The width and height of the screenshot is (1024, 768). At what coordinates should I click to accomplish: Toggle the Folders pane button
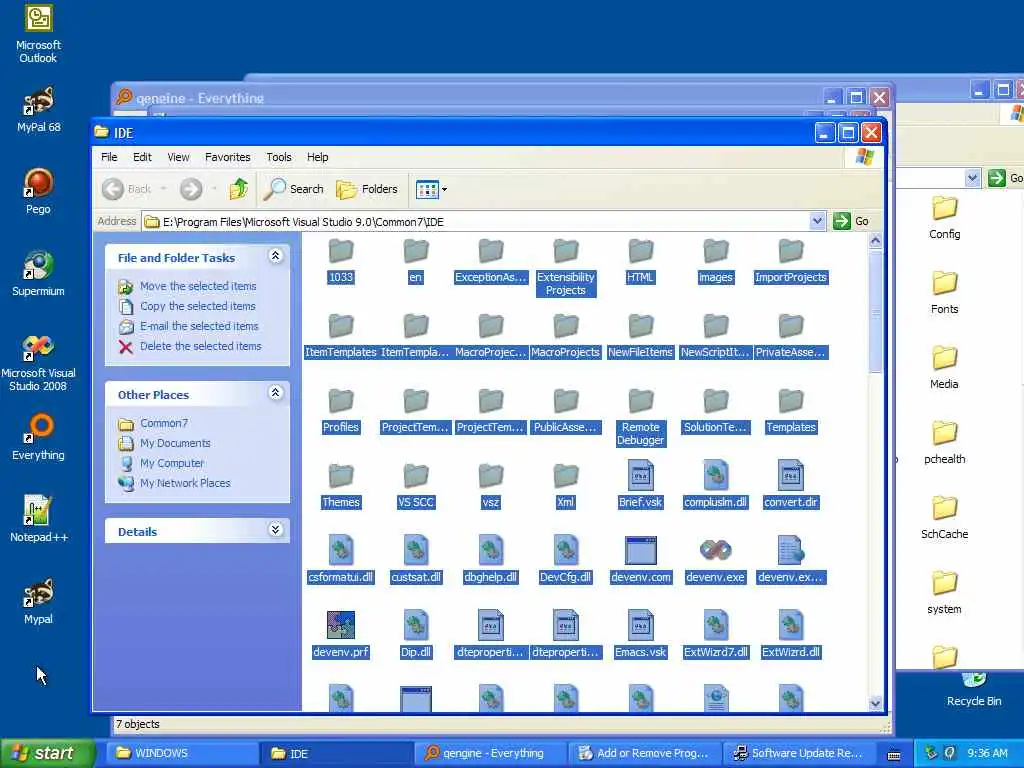pyautogui.click(x=367, y=189)
